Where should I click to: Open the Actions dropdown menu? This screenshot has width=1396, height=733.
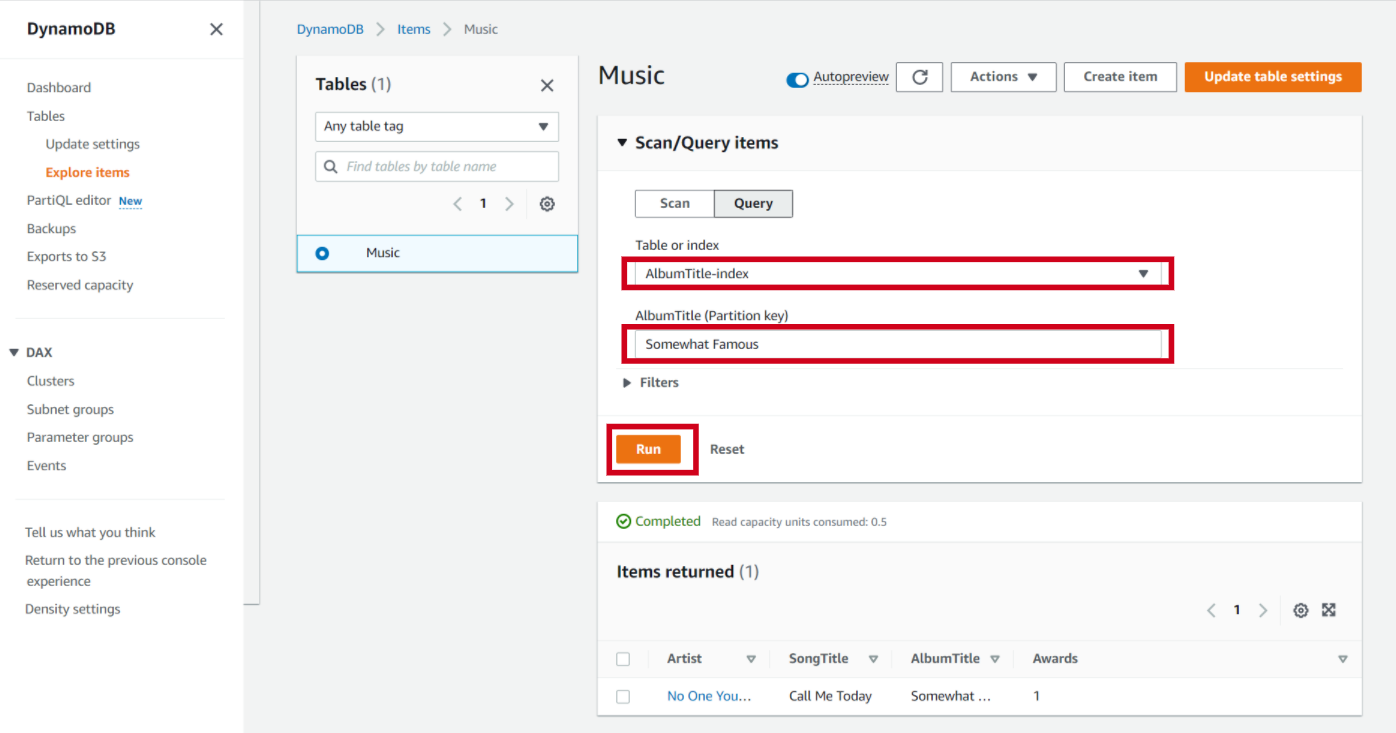coord(1004,77)
